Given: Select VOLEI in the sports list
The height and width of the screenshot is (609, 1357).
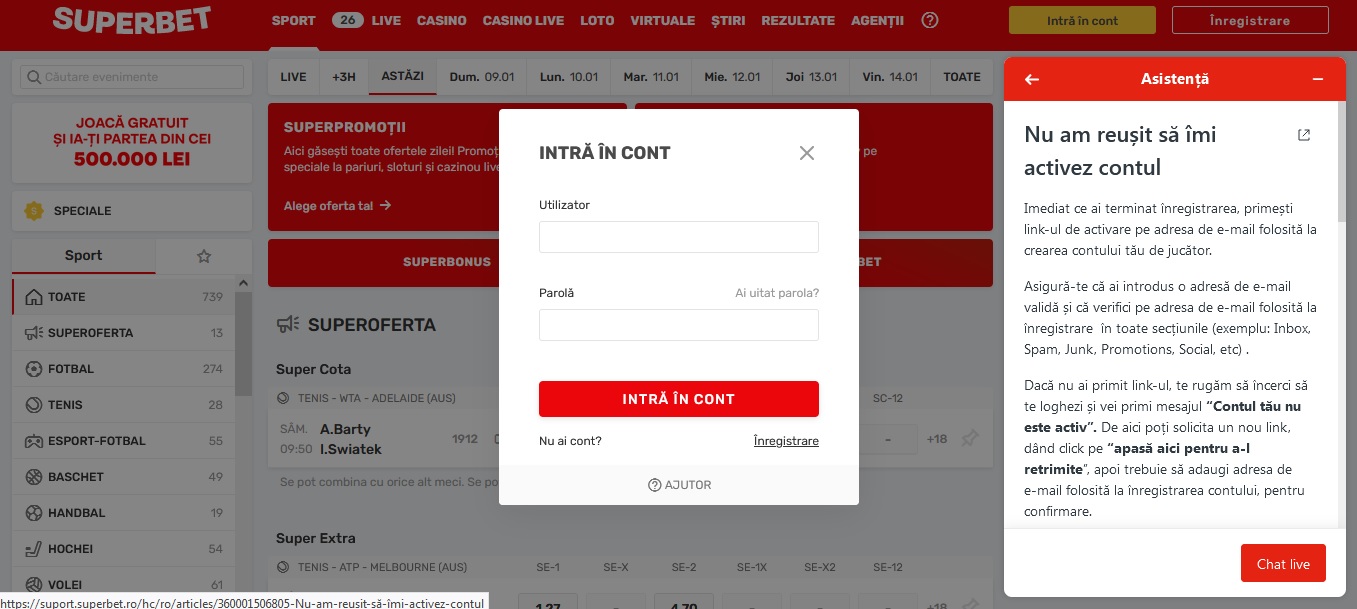Looking at the screenshot, I should pyautogui.click(x=124, y=585).
